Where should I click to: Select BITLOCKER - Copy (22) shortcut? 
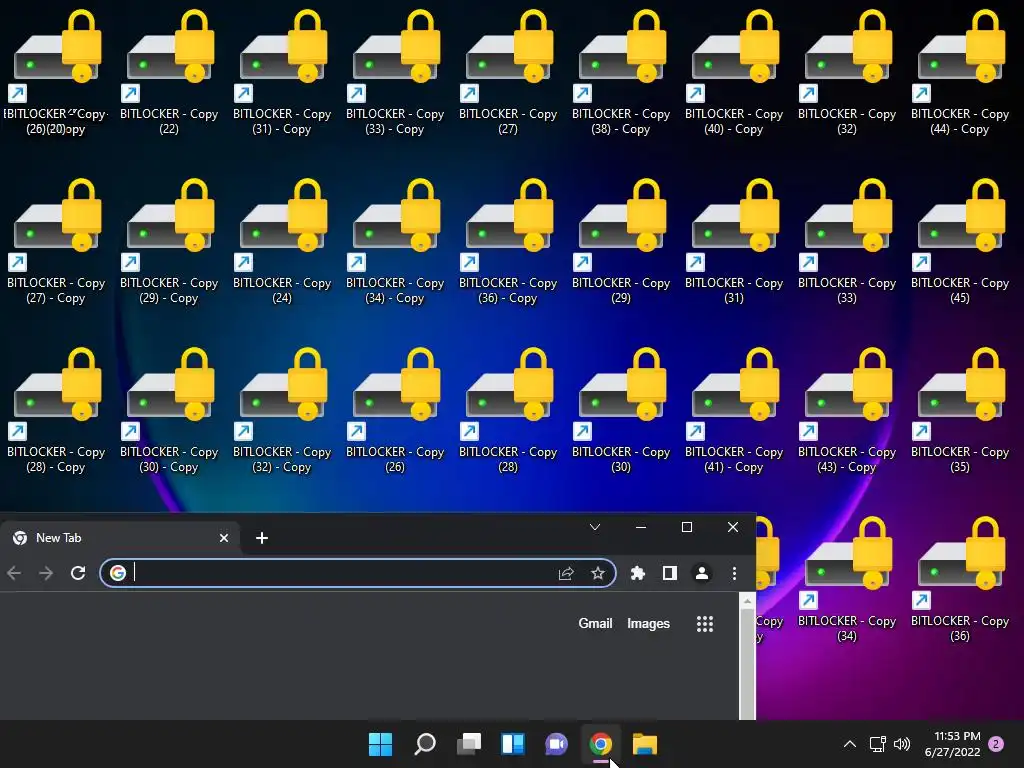(169, 72)
